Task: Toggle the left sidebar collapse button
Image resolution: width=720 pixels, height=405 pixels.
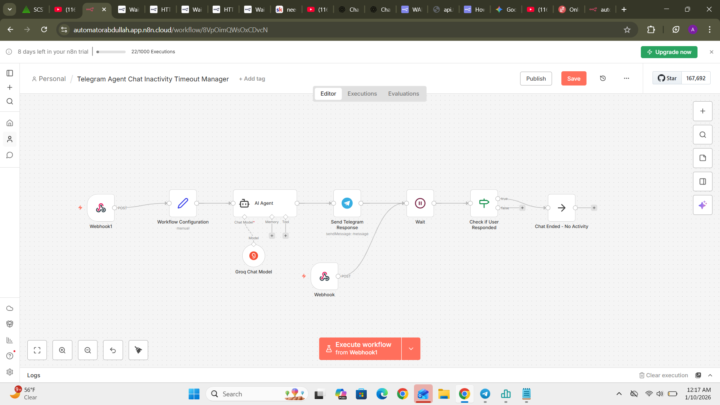Action: point(10,73)
